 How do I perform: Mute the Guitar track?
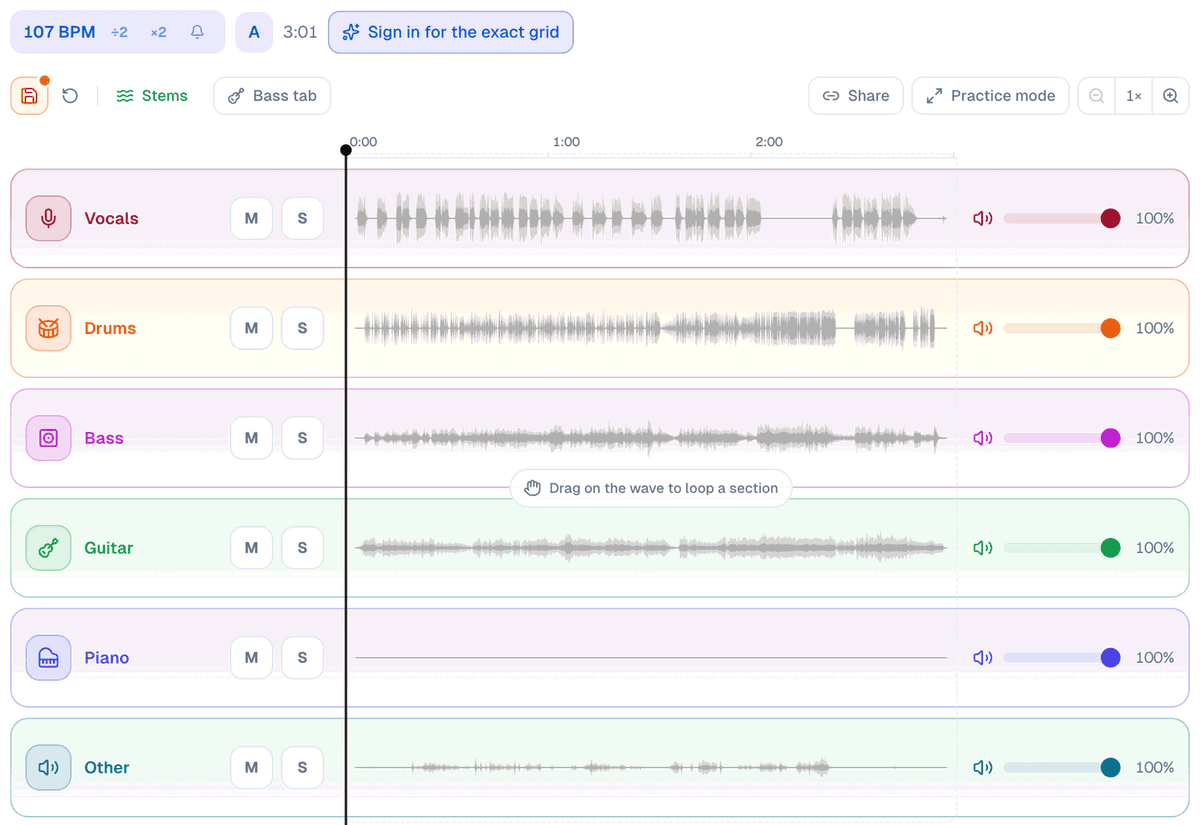tap(251, 548)
